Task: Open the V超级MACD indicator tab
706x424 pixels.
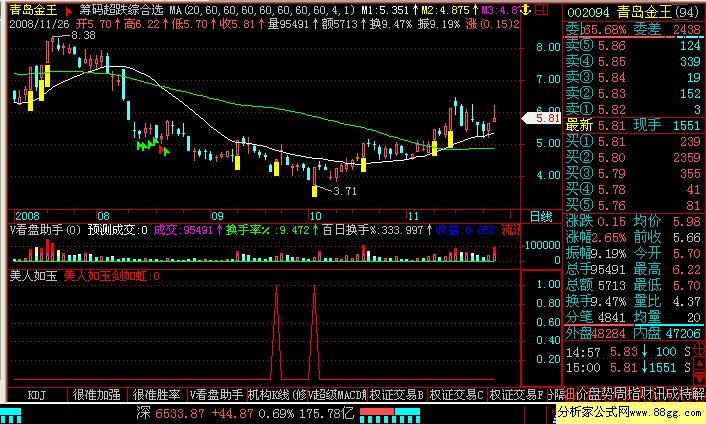Action: tap(337, 395)
